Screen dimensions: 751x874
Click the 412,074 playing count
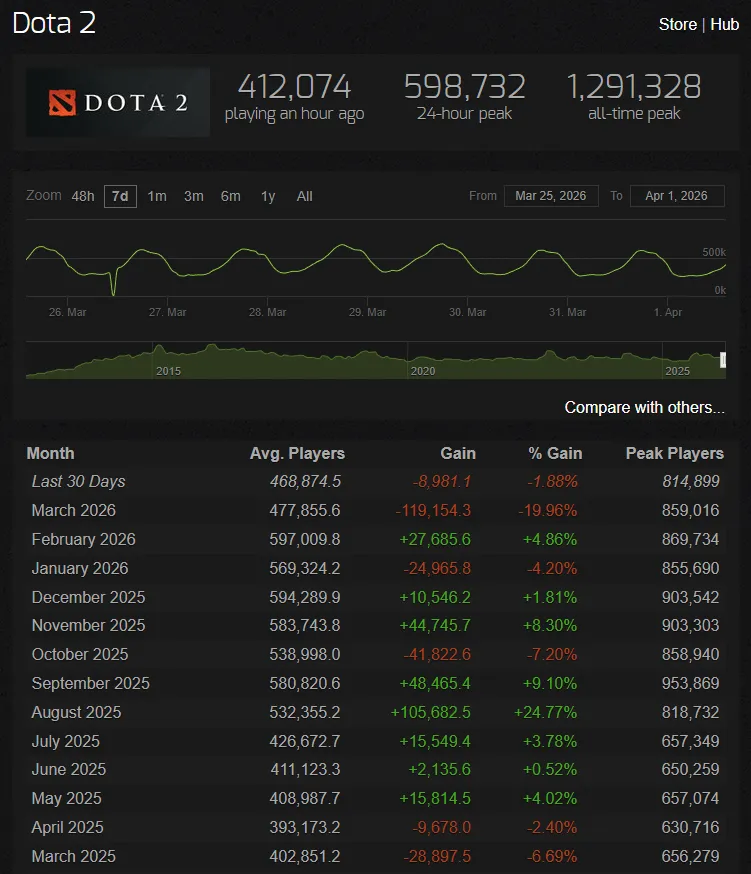click(x=294, y=86)
